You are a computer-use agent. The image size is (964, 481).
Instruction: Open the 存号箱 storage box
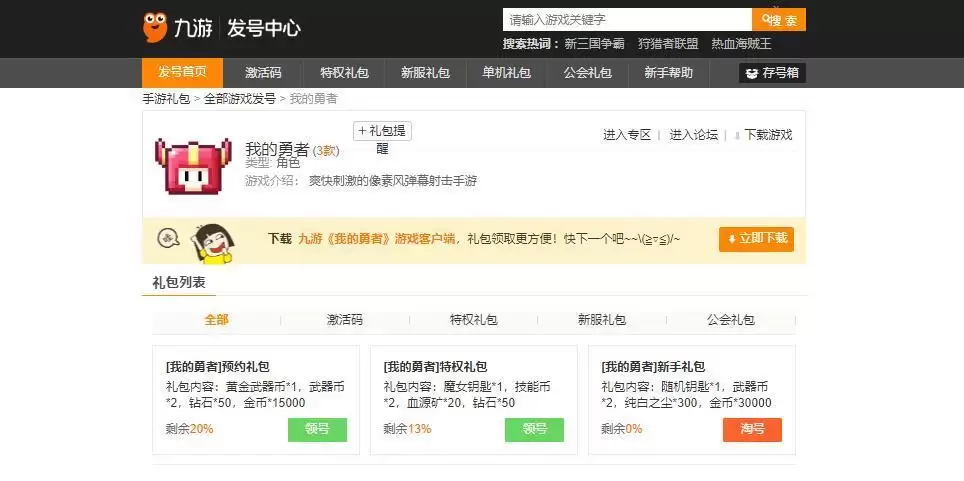tap(772, 73)
